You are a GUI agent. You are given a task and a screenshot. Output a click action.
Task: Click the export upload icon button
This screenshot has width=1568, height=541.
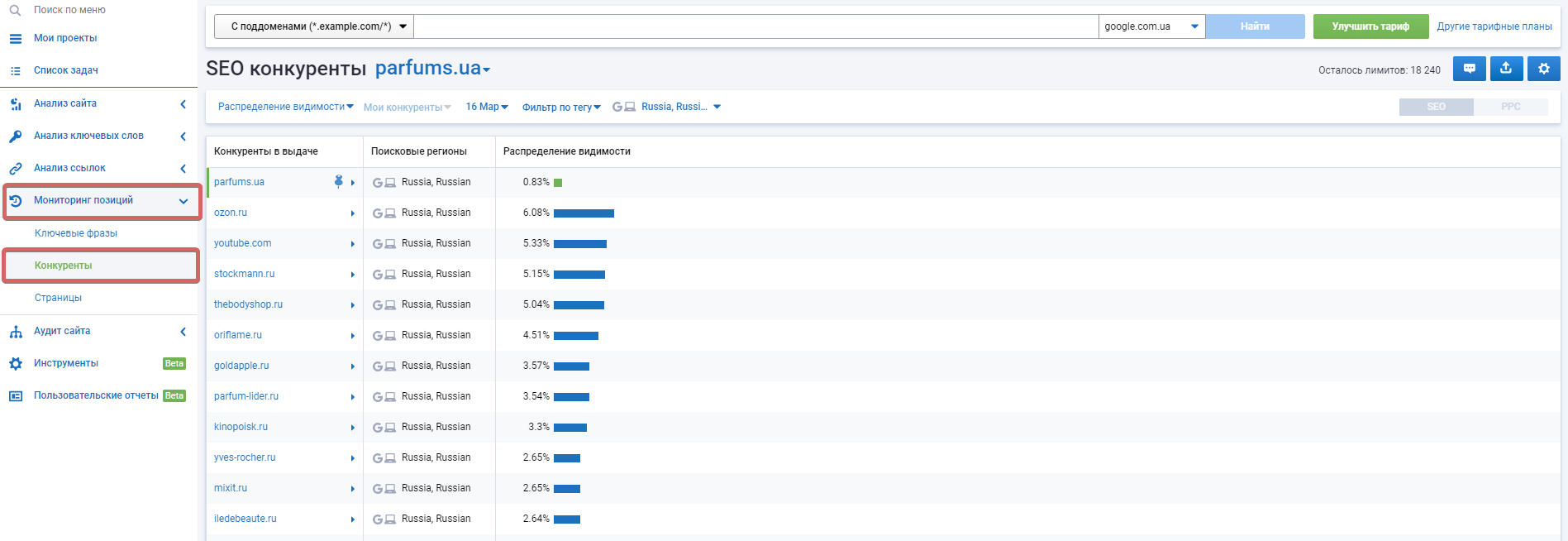point(1506,69)
